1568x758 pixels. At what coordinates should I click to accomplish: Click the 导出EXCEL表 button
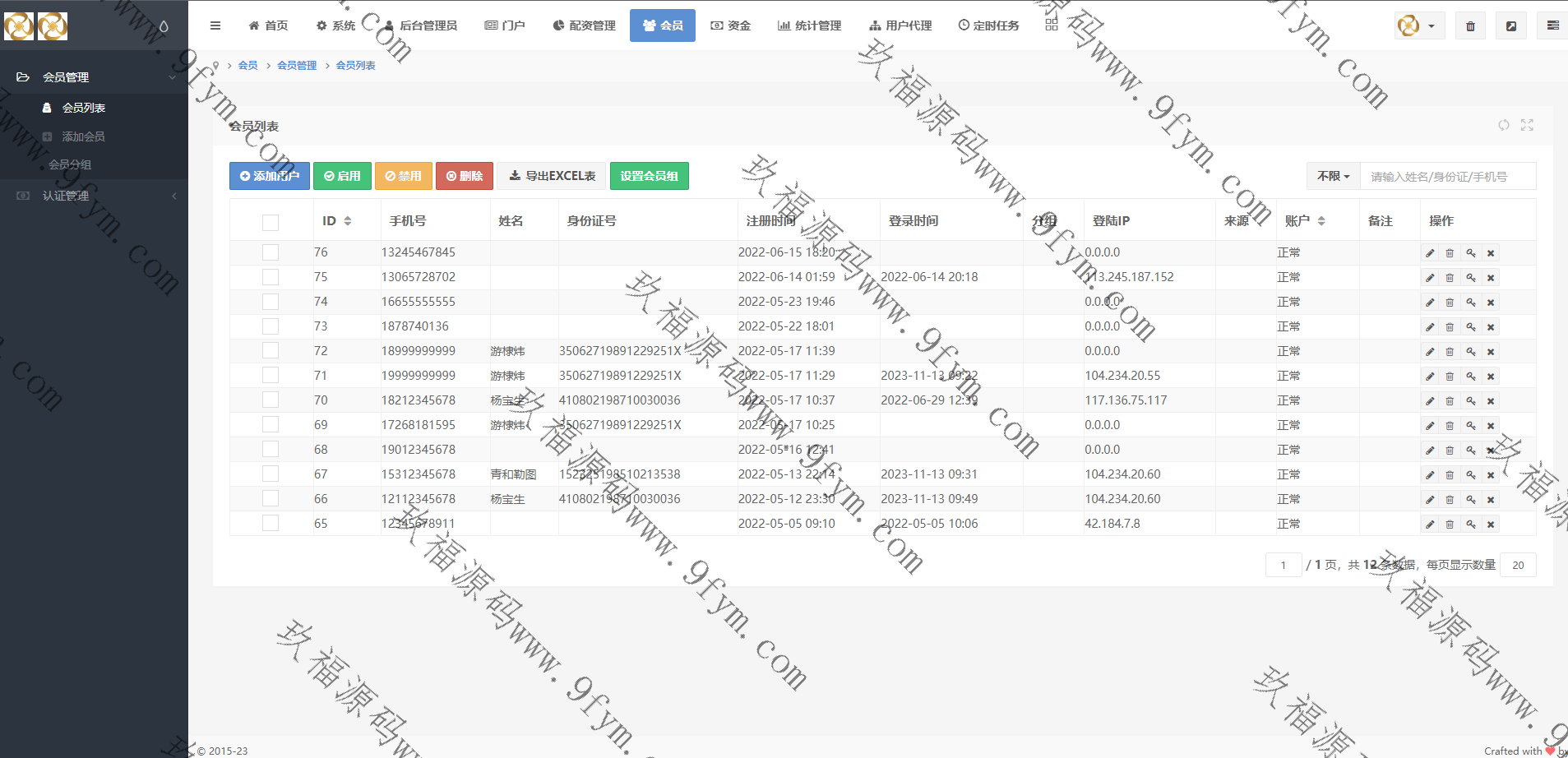pos(552,176)
